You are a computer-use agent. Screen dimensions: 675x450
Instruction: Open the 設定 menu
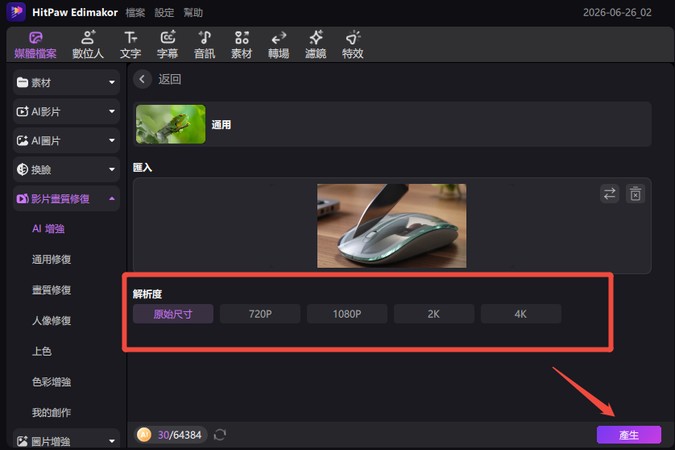(164, 13)
